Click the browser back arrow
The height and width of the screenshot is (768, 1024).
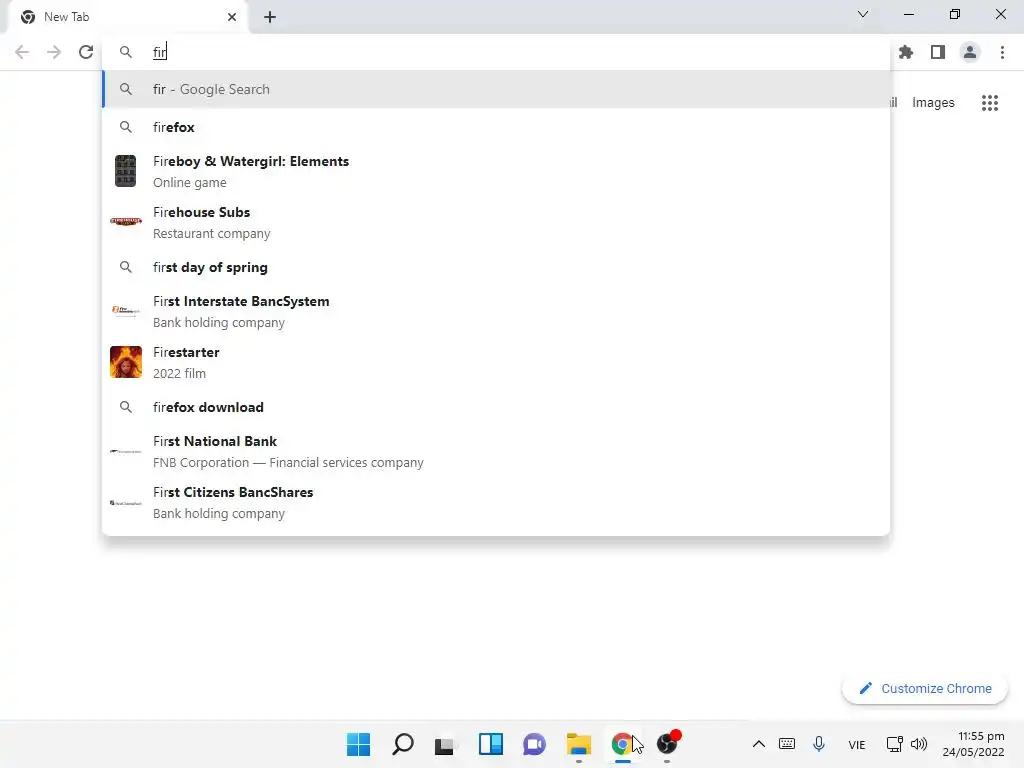coord(22,52)
